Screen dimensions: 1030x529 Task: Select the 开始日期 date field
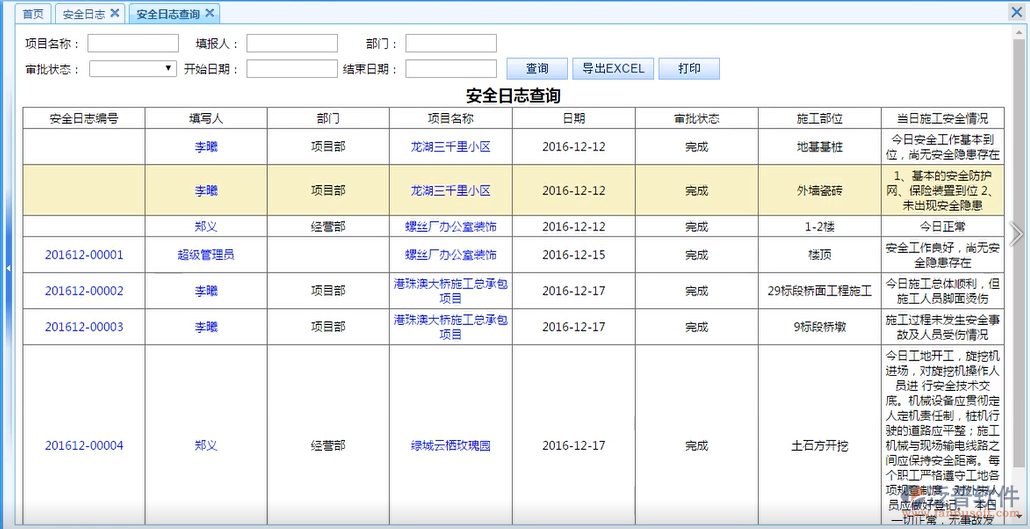point(292,69)
